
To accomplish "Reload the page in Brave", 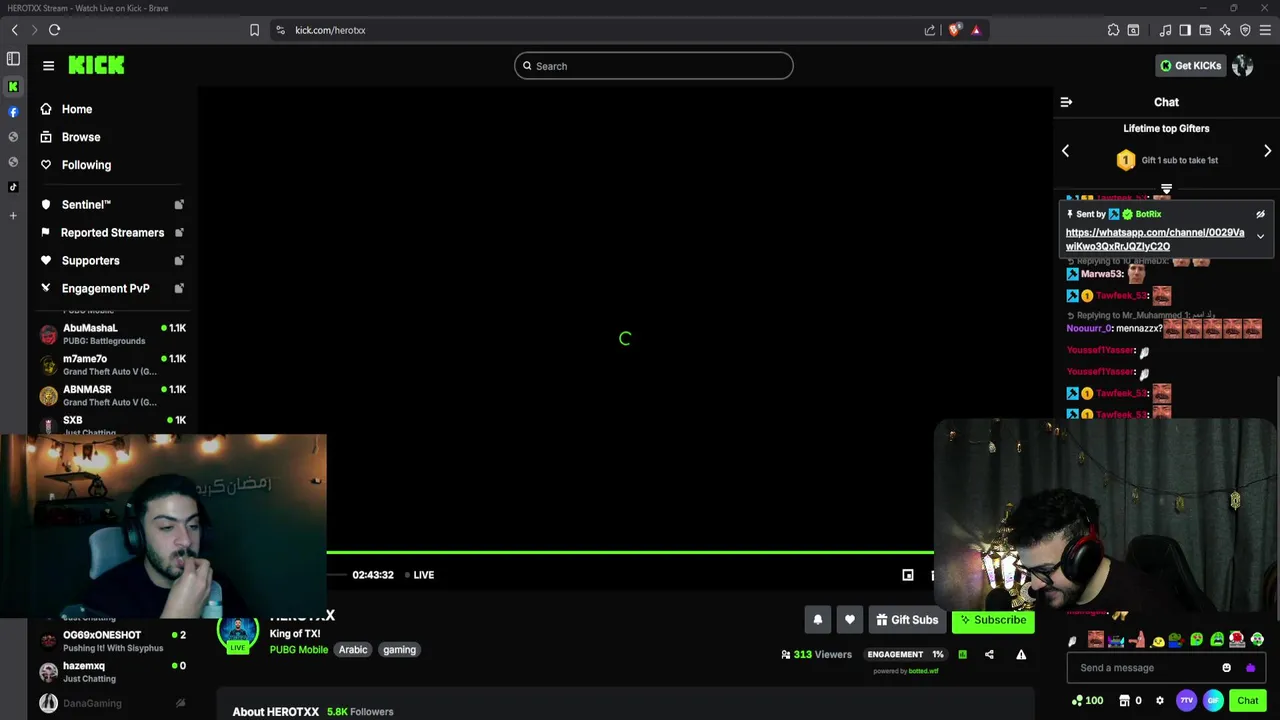I will [x=54, y=30].
